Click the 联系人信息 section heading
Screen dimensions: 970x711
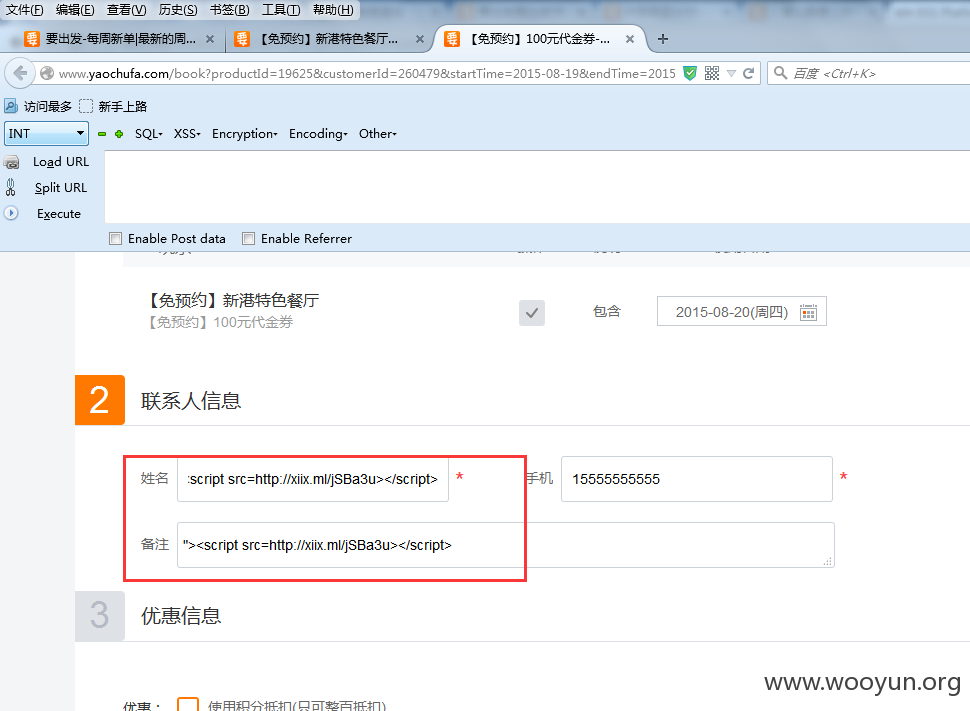pos(191,401)
